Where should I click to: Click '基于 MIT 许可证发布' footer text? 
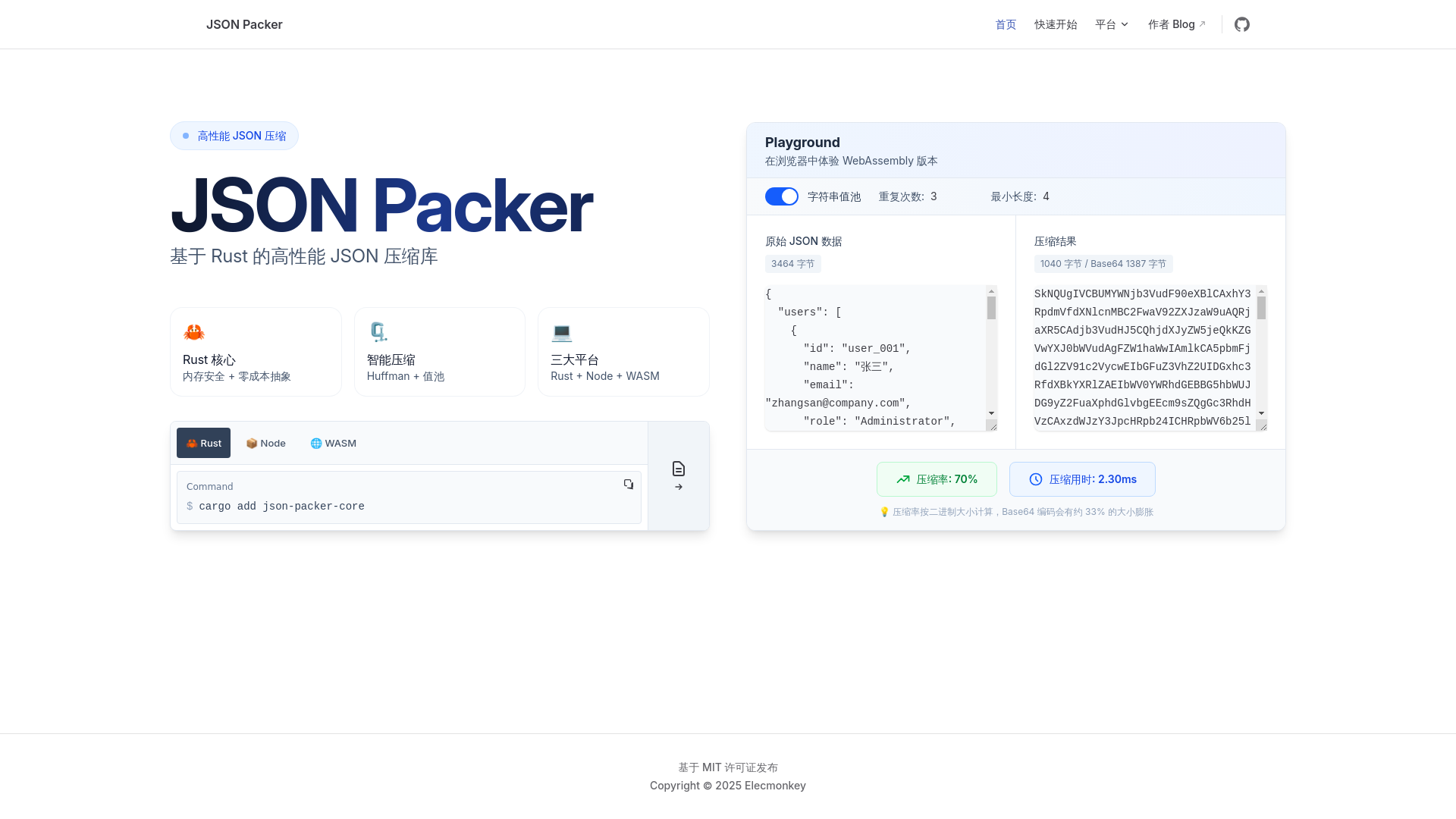(728, 767)
